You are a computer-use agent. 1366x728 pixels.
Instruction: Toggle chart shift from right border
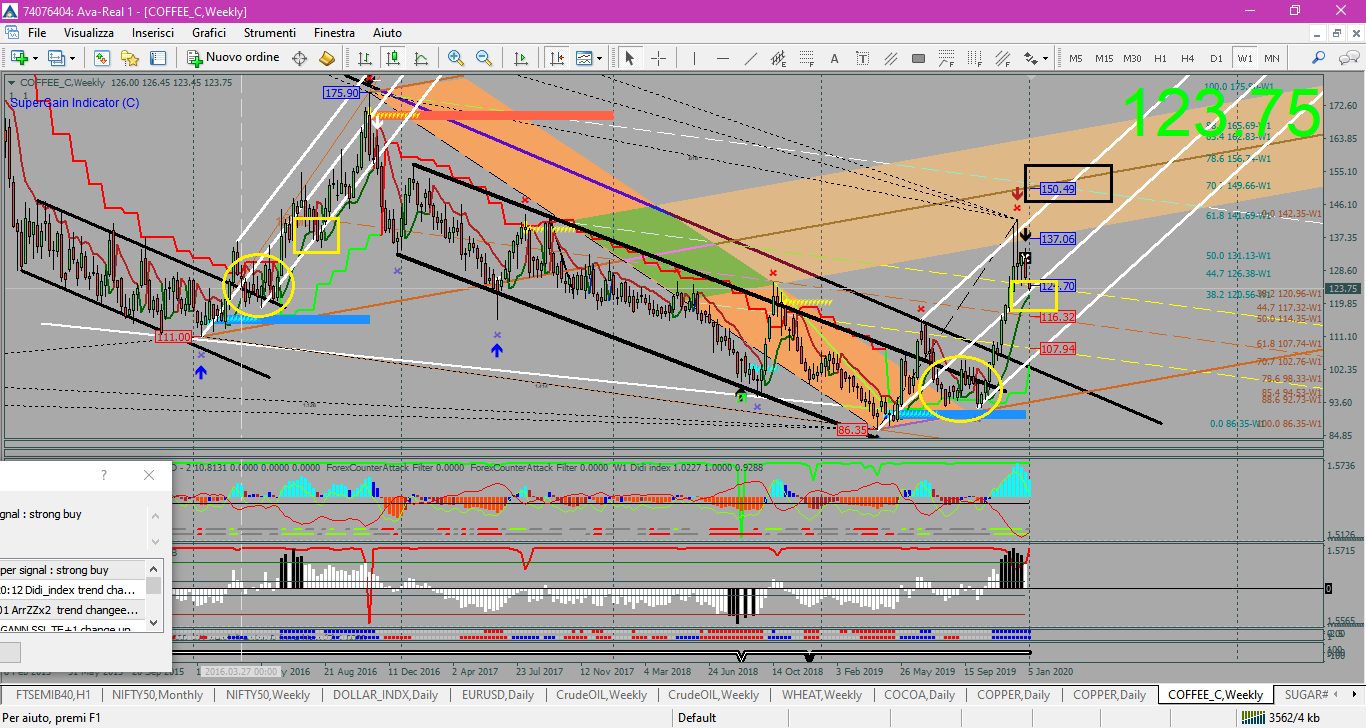tap(556, 57)
